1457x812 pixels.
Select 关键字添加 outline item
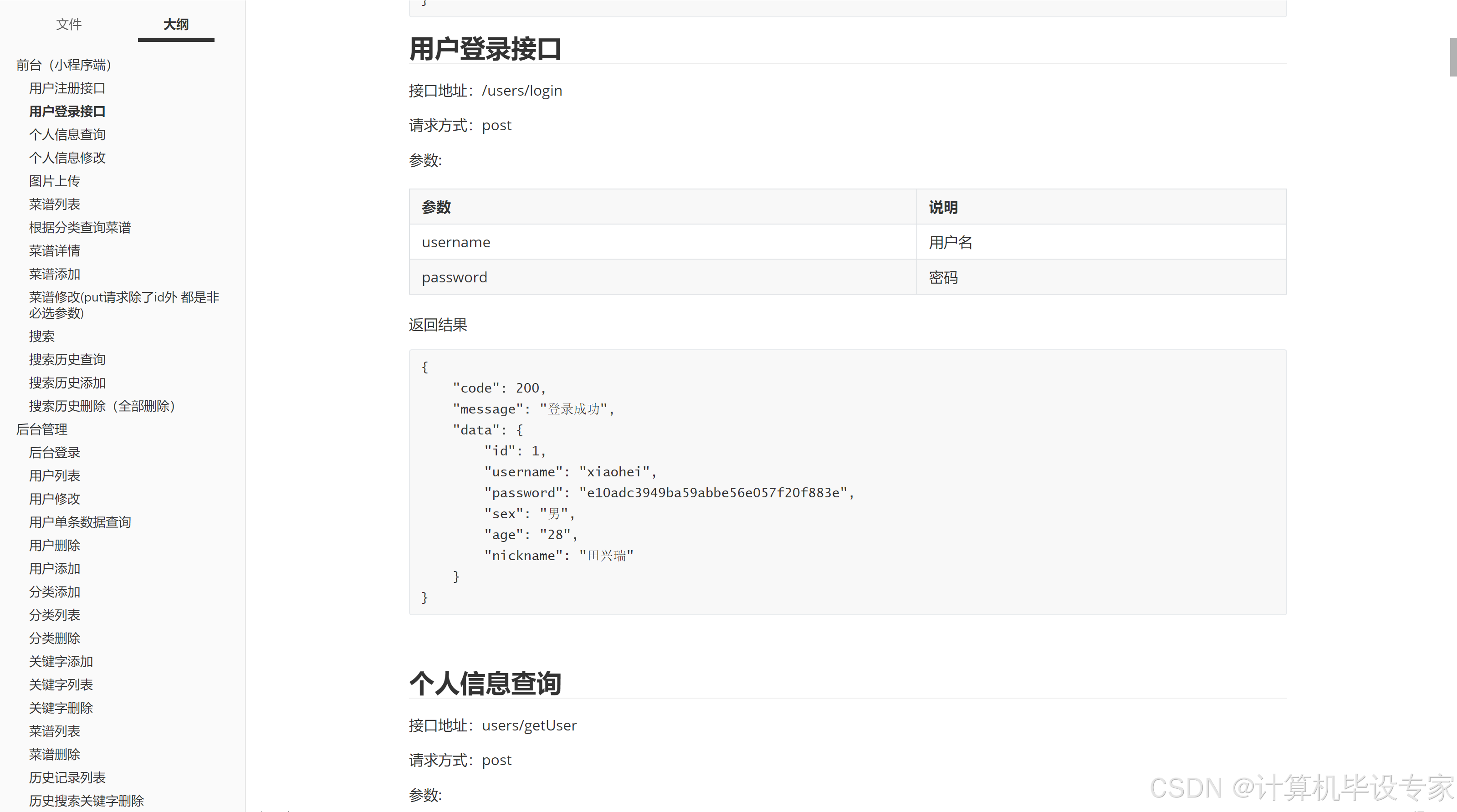(x=61, y=662)
